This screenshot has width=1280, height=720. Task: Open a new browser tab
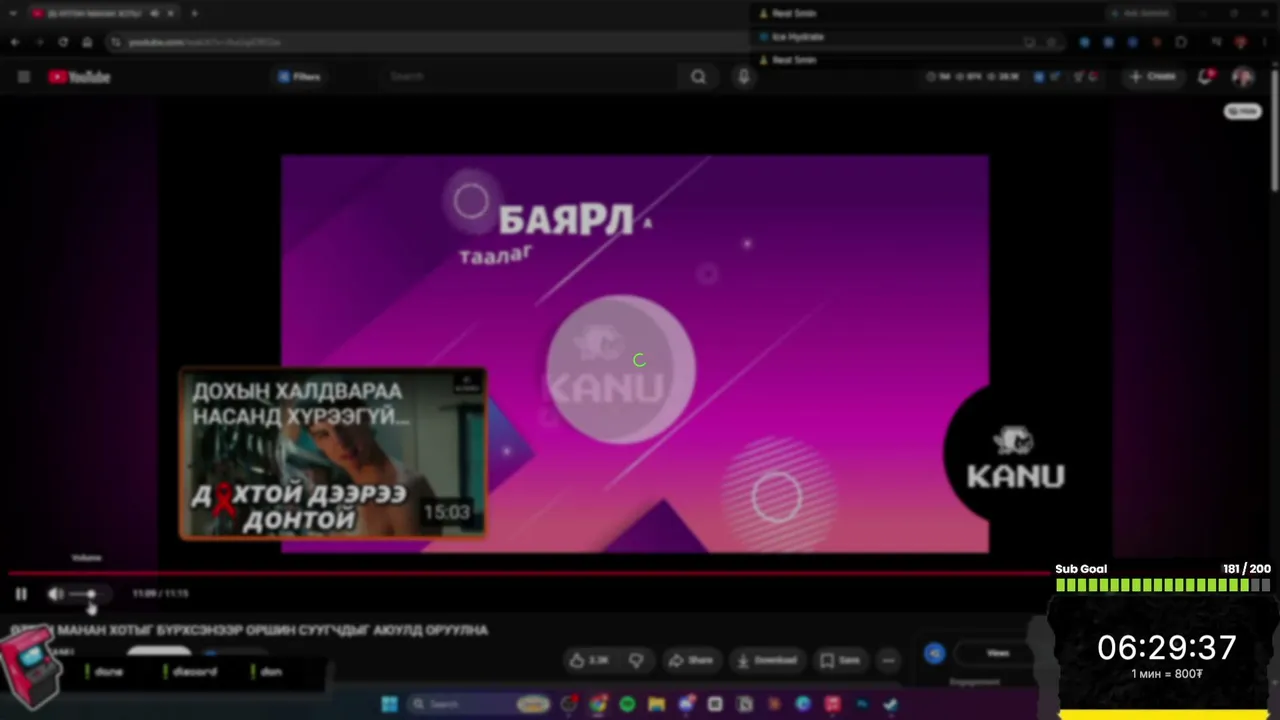(x=194, y=13)
